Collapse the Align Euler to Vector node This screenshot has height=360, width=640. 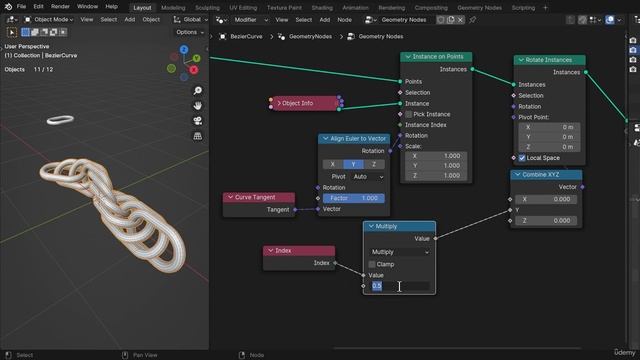(325, 139)
